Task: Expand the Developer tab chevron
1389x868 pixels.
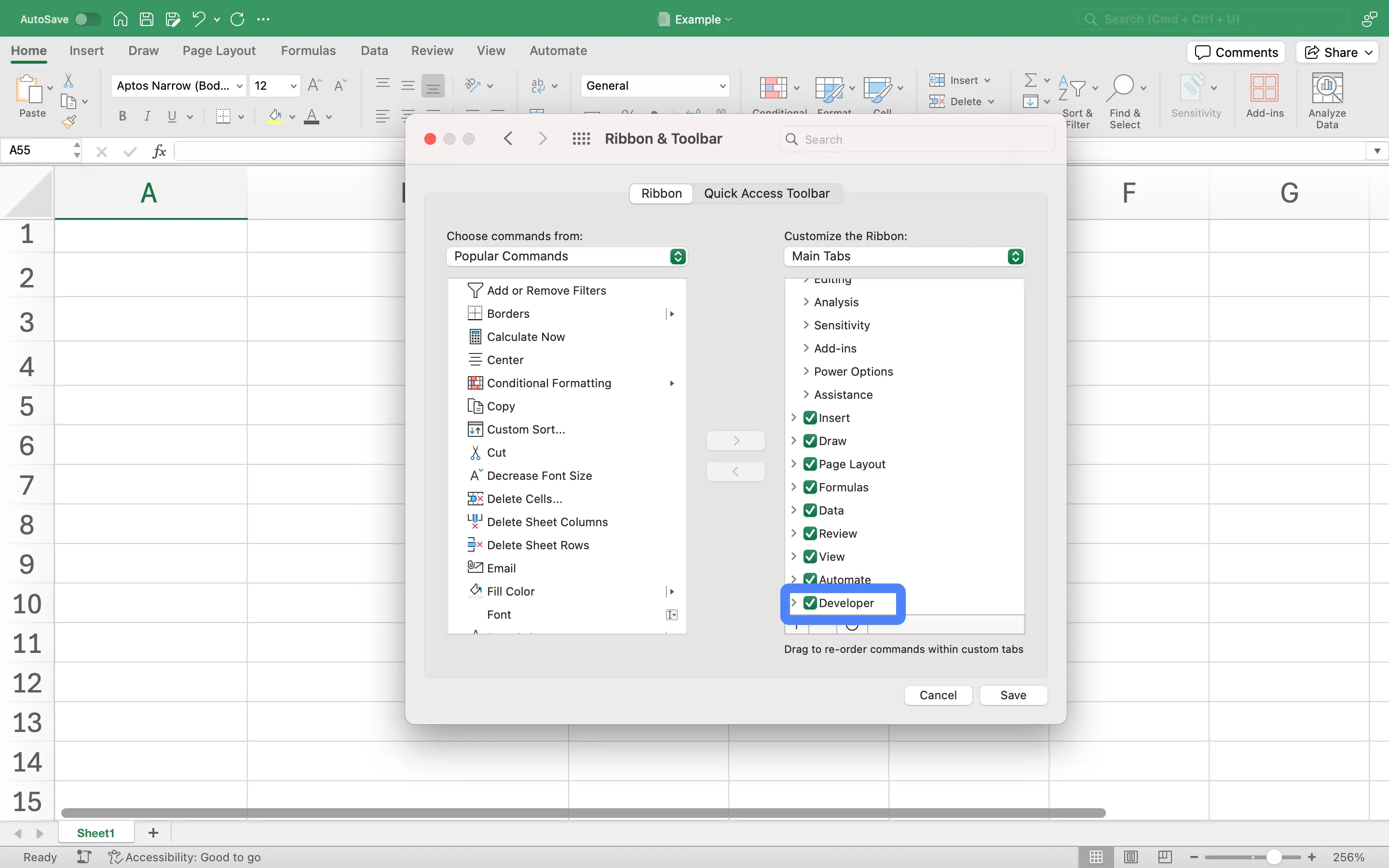Action: coord(794,603)
